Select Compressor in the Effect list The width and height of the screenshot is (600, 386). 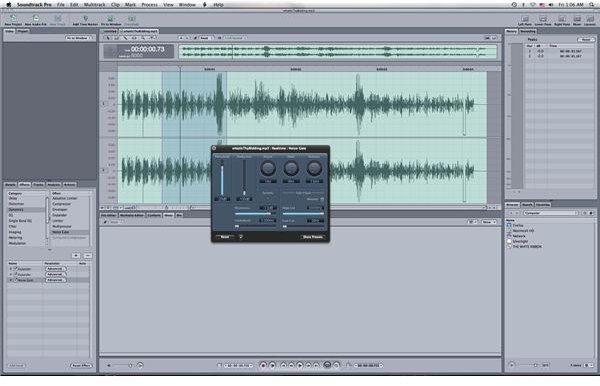[61, 204]
